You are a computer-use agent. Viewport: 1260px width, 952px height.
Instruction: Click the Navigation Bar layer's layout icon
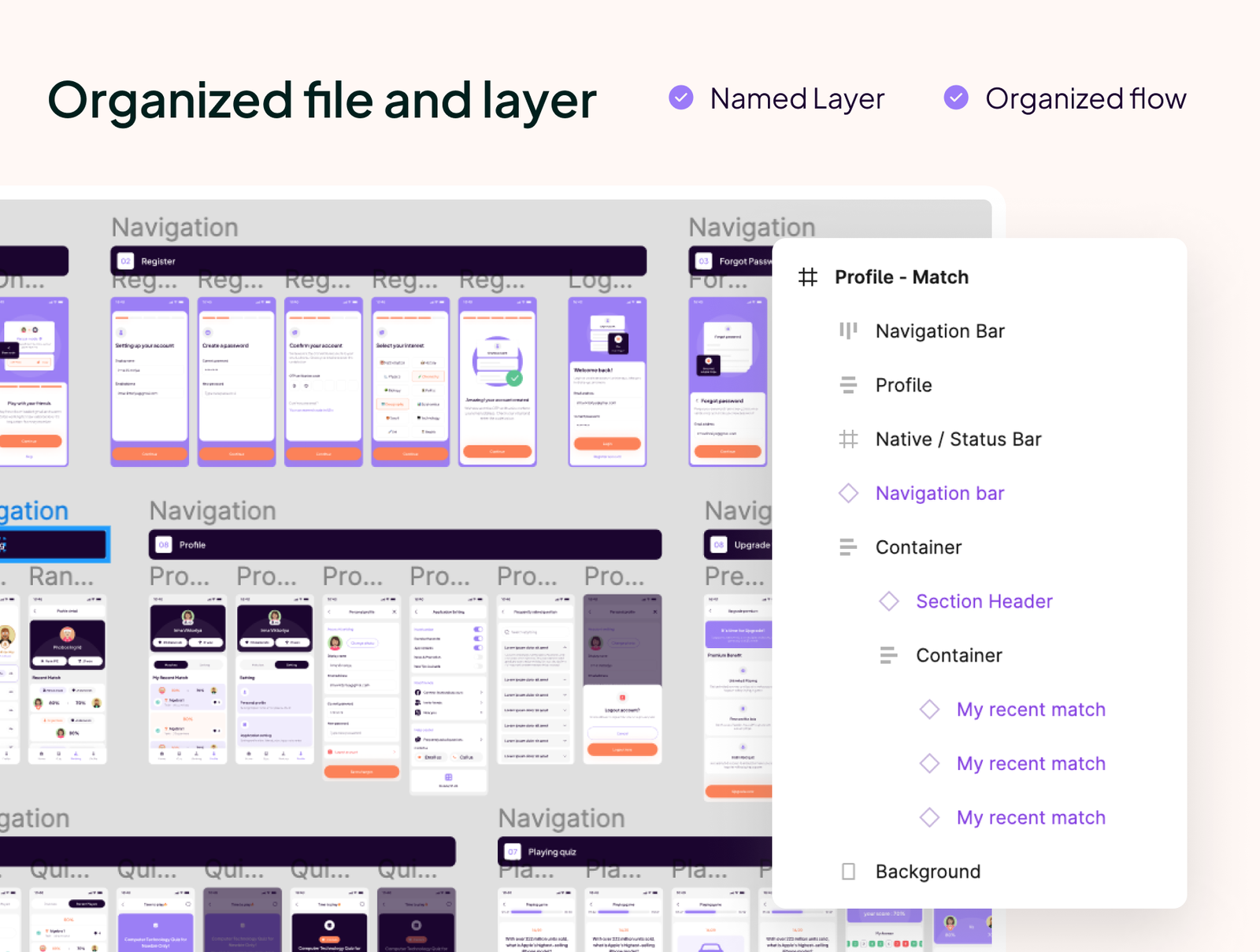click(x=848, y=331)
